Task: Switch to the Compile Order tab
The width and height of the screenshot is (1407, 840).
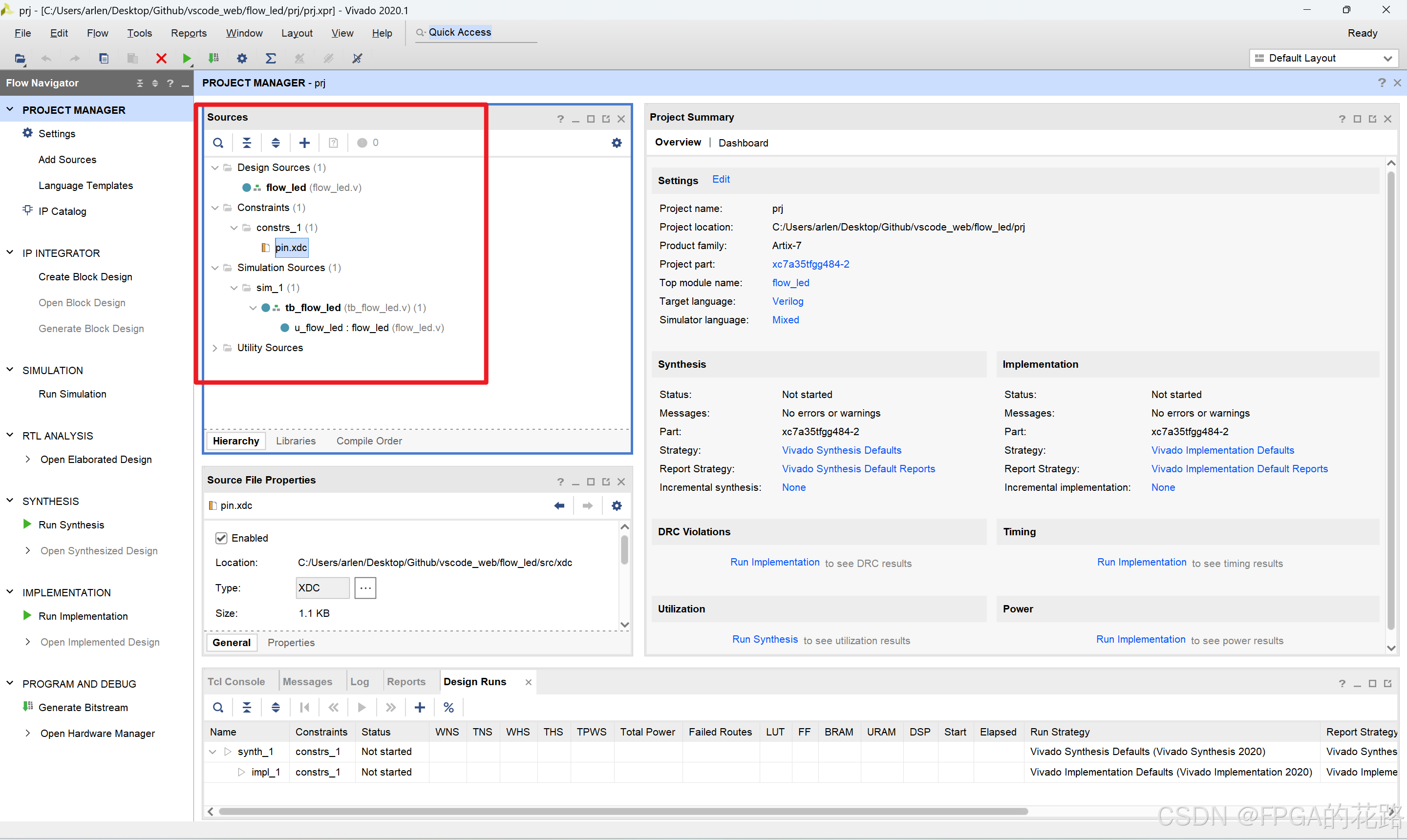Action: (x=369, y=441)
